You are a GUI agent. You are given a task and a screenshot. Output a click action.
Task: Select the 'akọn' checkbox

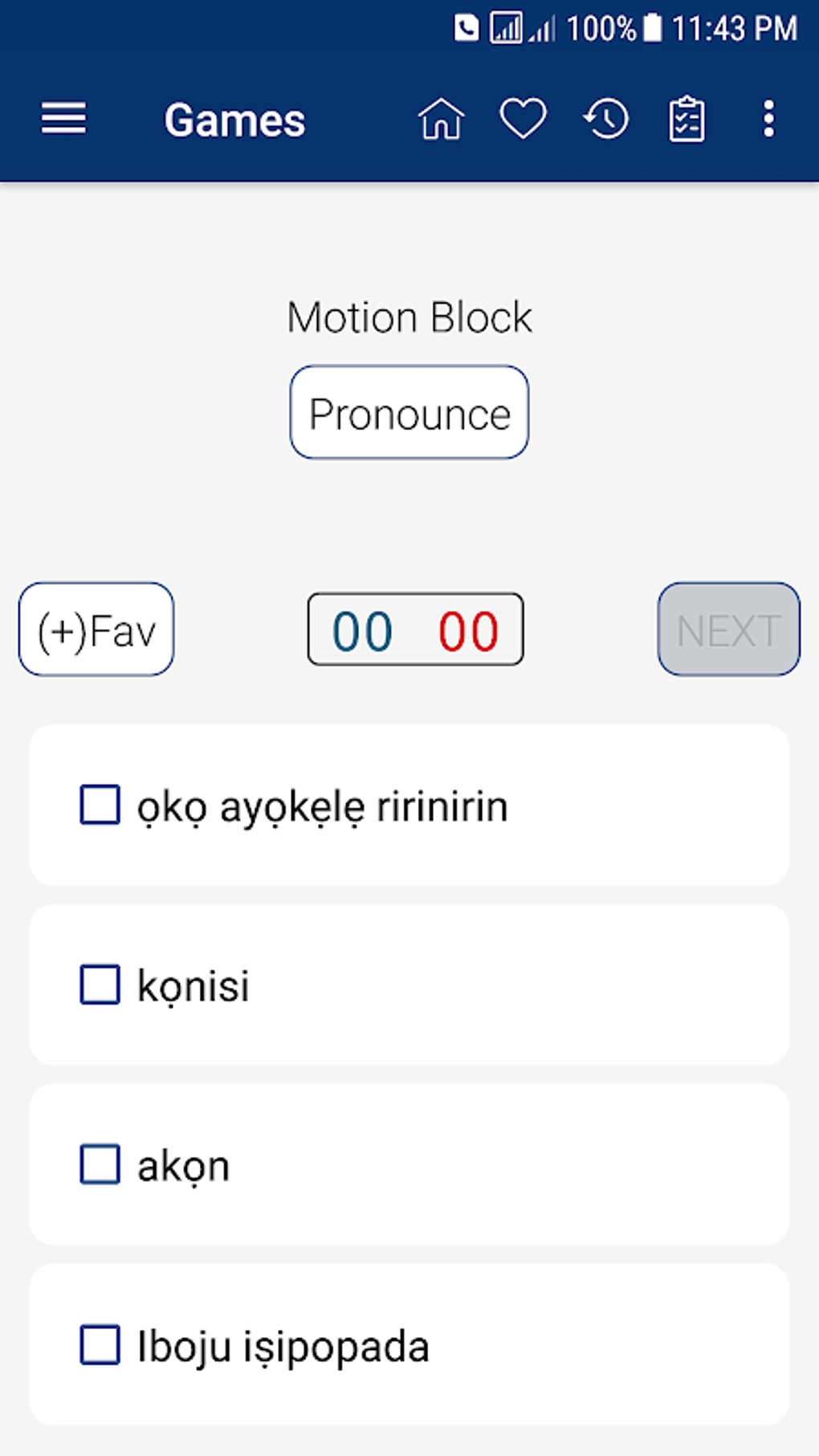tap(100, 1164)
